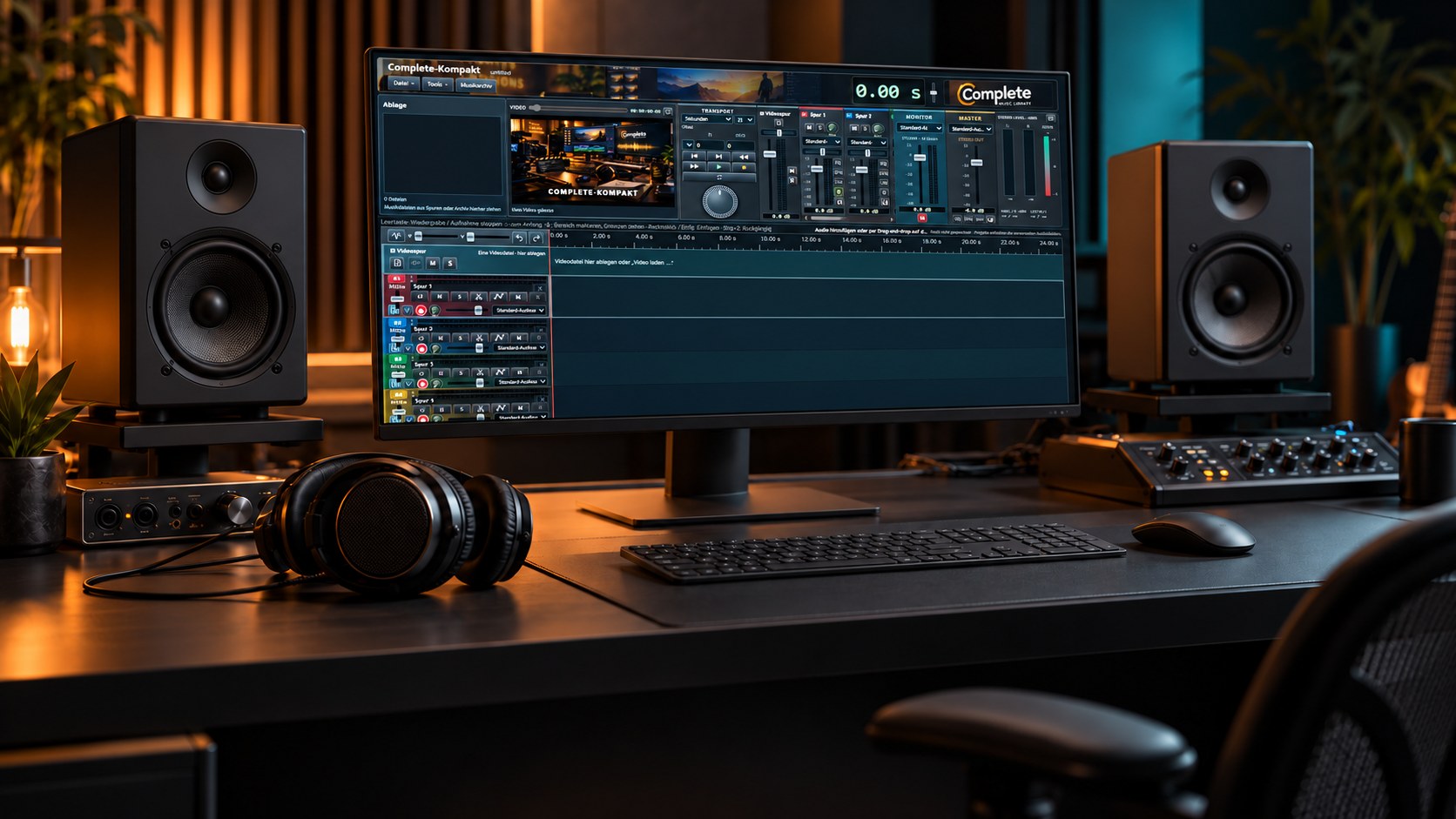Image resolution: width=1456 pixels, height=819 pixels.
Task: Click the Complete-Kompakt video preview thumbnail
Action: 592,162
